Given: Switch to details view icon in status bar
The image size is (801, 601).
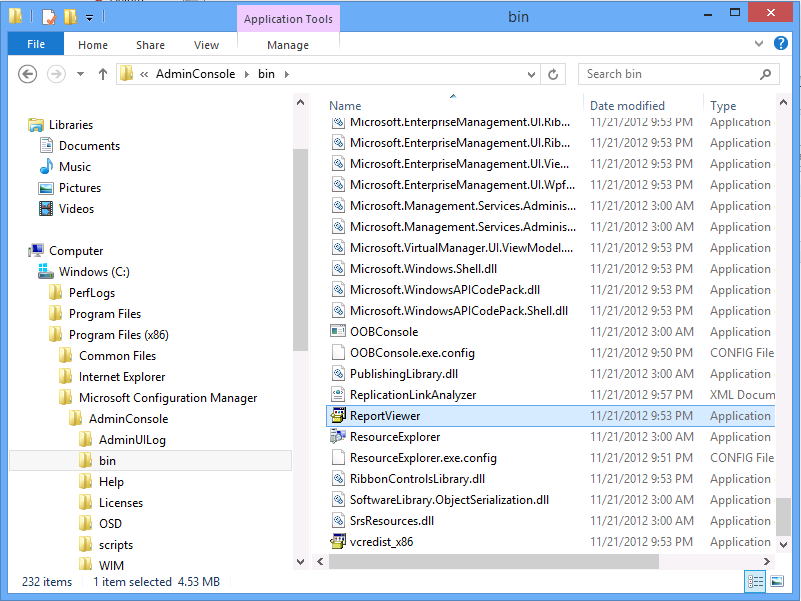Looking at the screenshot, I should 755,581.
